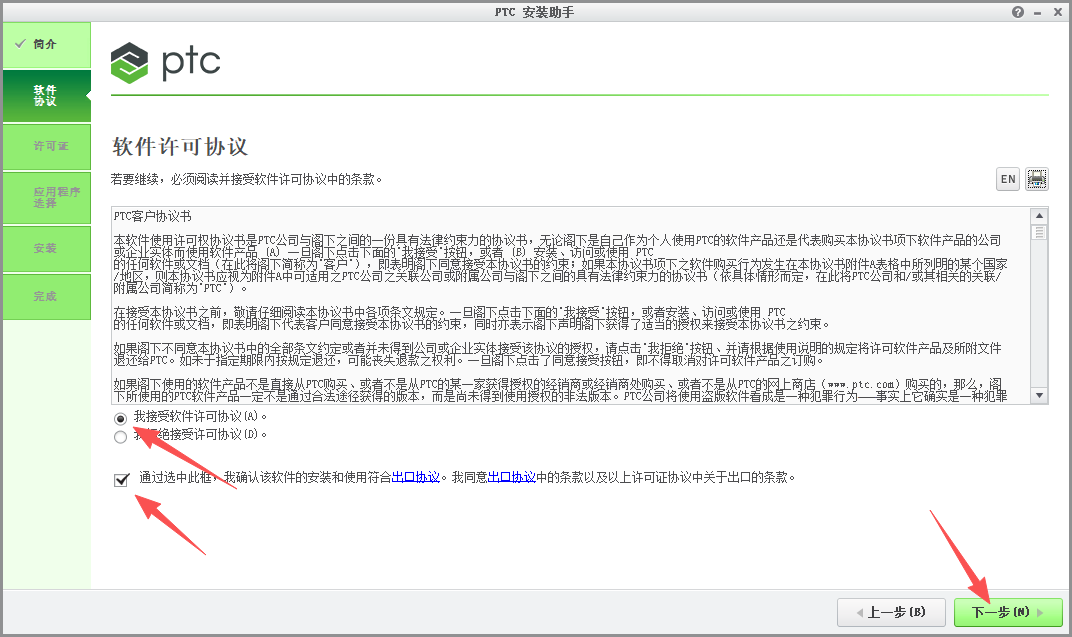Select the 我接受软件许可协议 radio button
Screen dimensions: 1072x637
(120, 418)
